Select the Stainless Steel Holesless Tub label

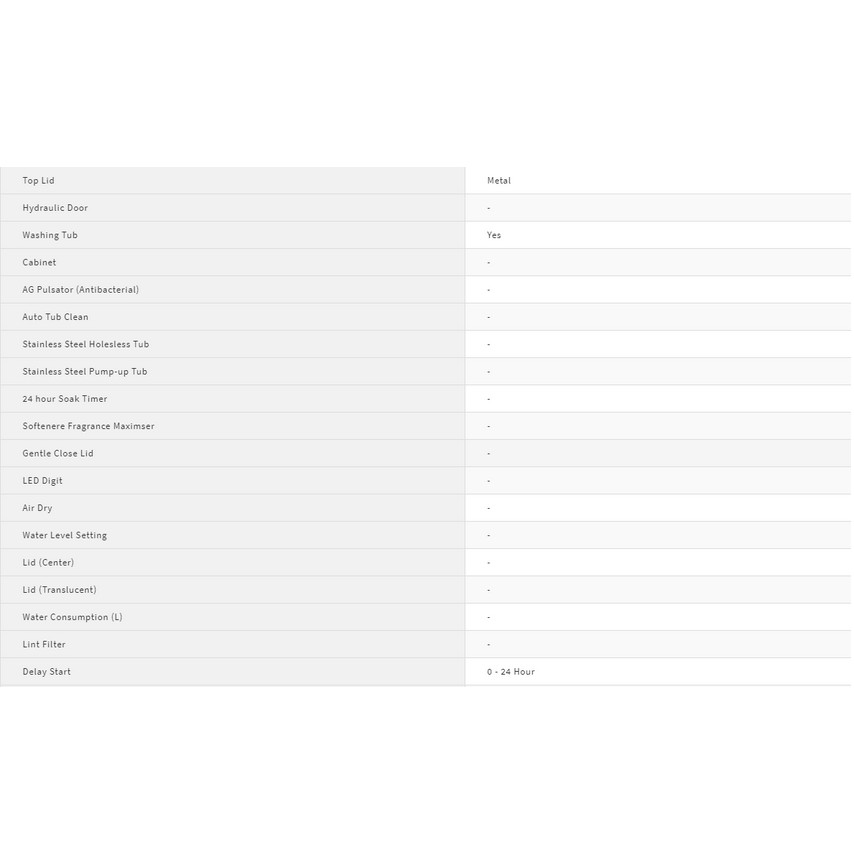(x=86, y=344)
